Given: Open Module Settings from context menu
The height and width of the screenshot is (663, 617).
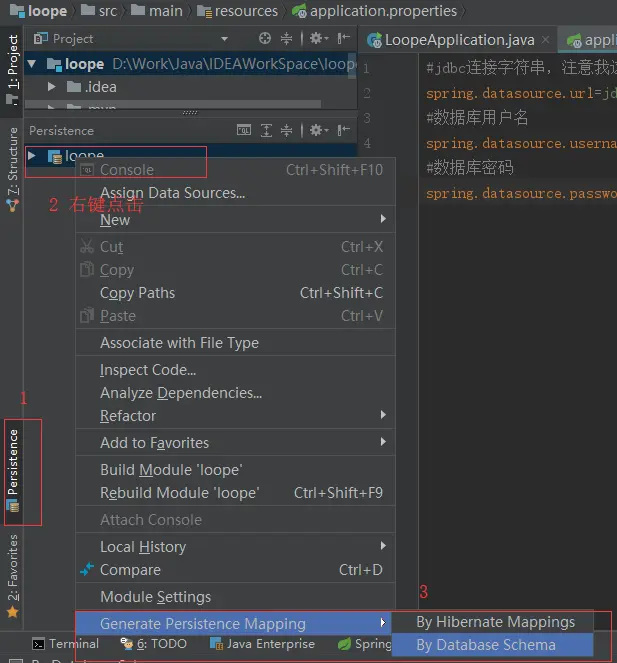Looking at the screenshot, I should pos(236,597).
